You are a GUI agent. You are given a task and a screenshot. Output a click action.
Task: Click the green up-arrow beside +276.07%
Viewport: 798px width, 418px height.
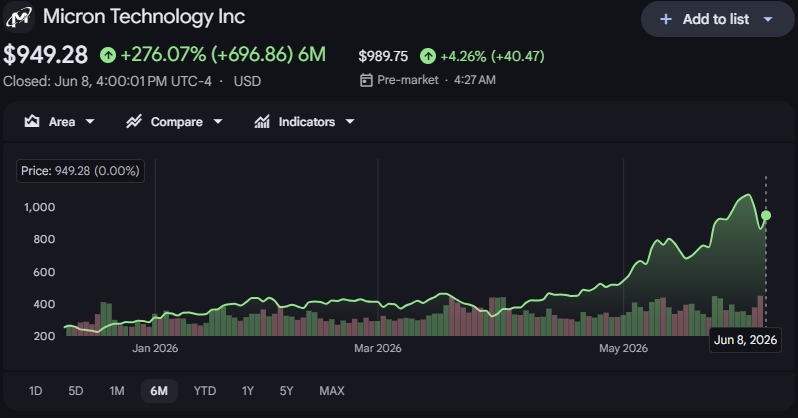click(x=108, y=54)
